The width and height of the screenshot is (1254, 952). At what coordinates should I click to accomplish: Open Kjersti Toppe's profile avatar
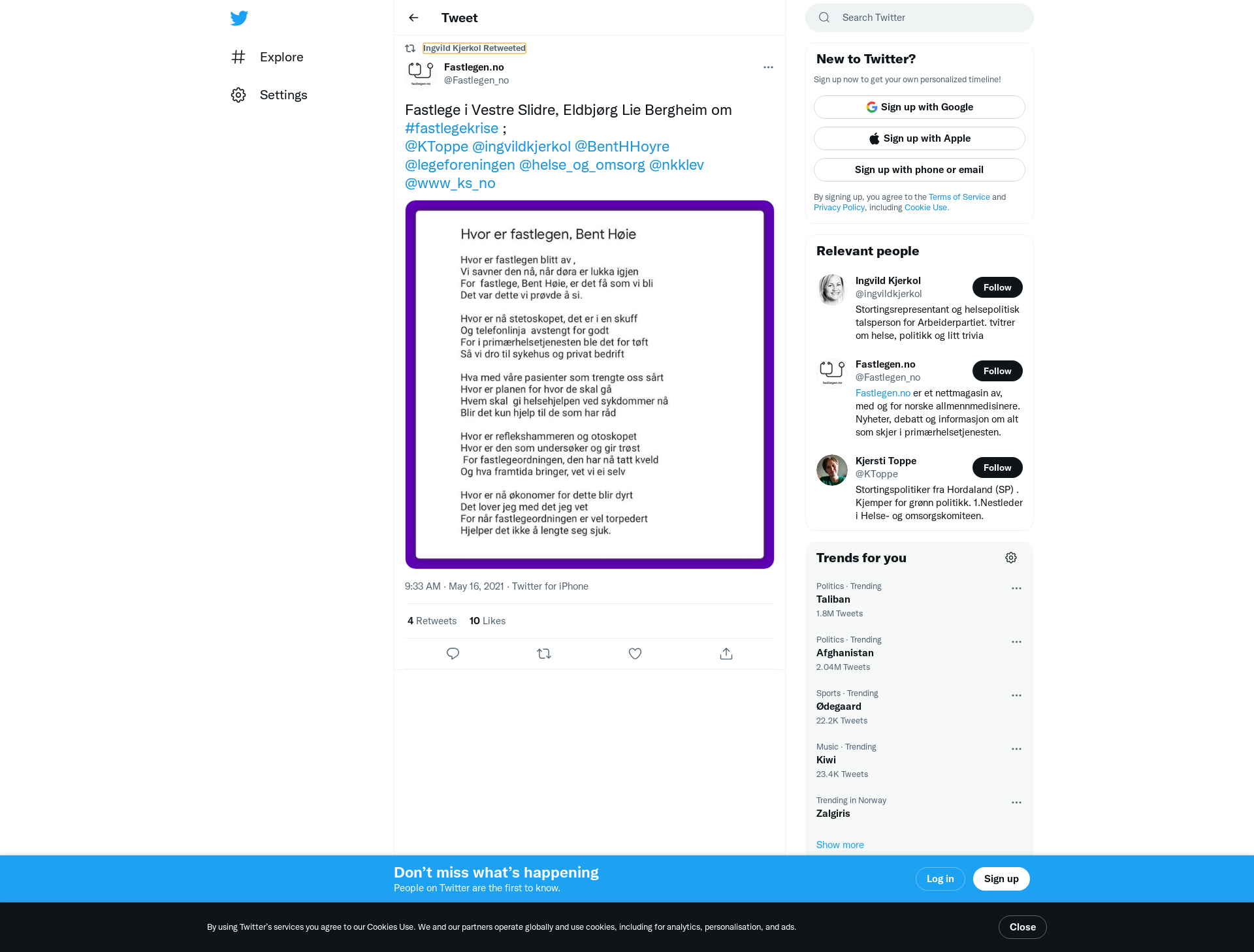coord(832,470)
